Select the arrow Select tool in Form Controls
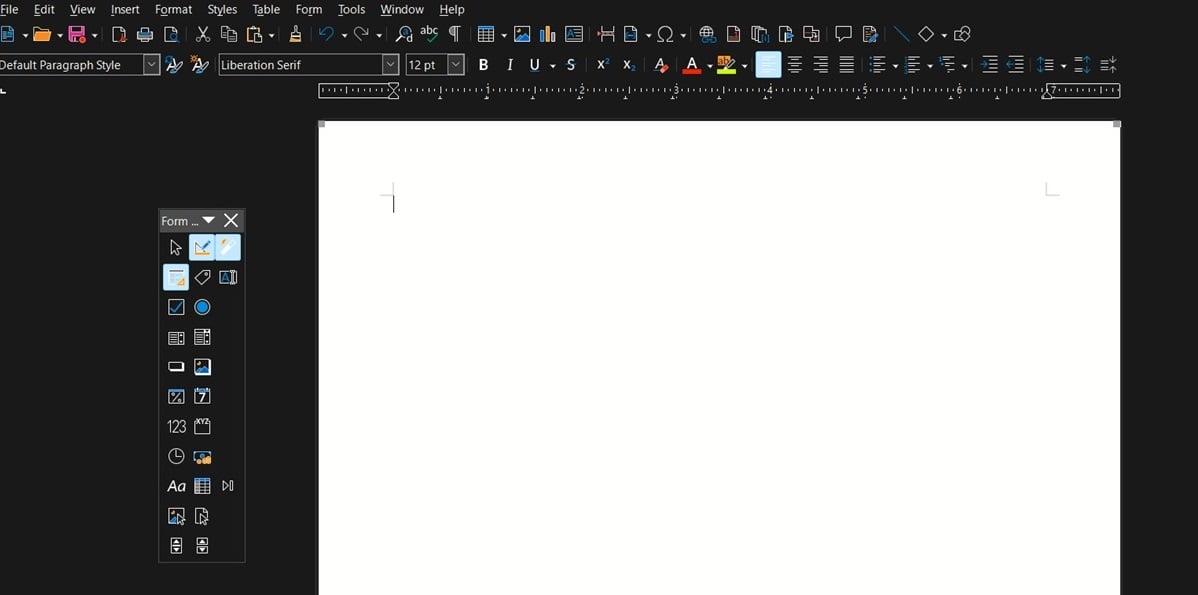1198x595 pixels. tap(176, 247)
